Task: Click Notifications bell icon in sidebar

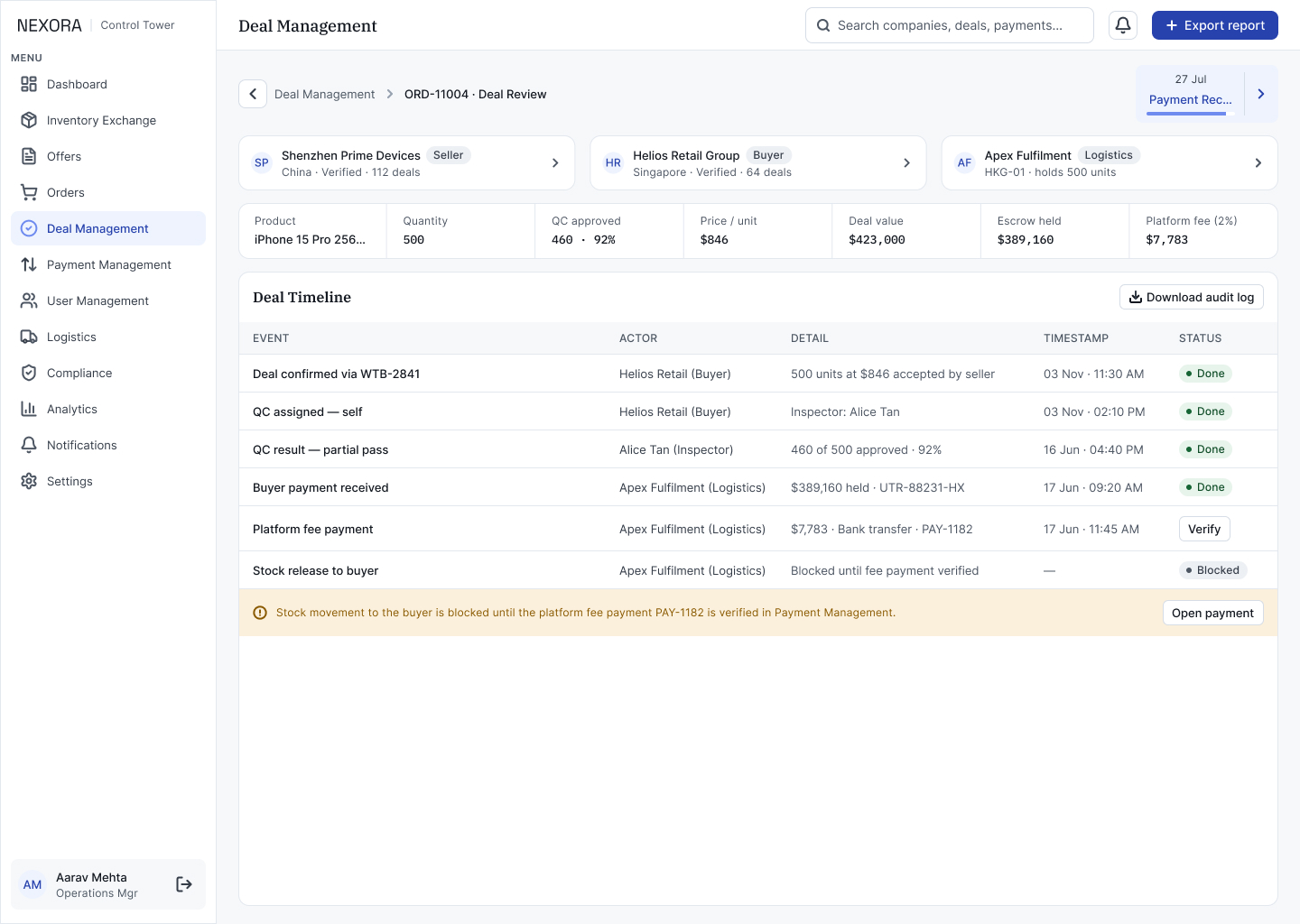Action: pyautogui.click(x=29, y=445)
